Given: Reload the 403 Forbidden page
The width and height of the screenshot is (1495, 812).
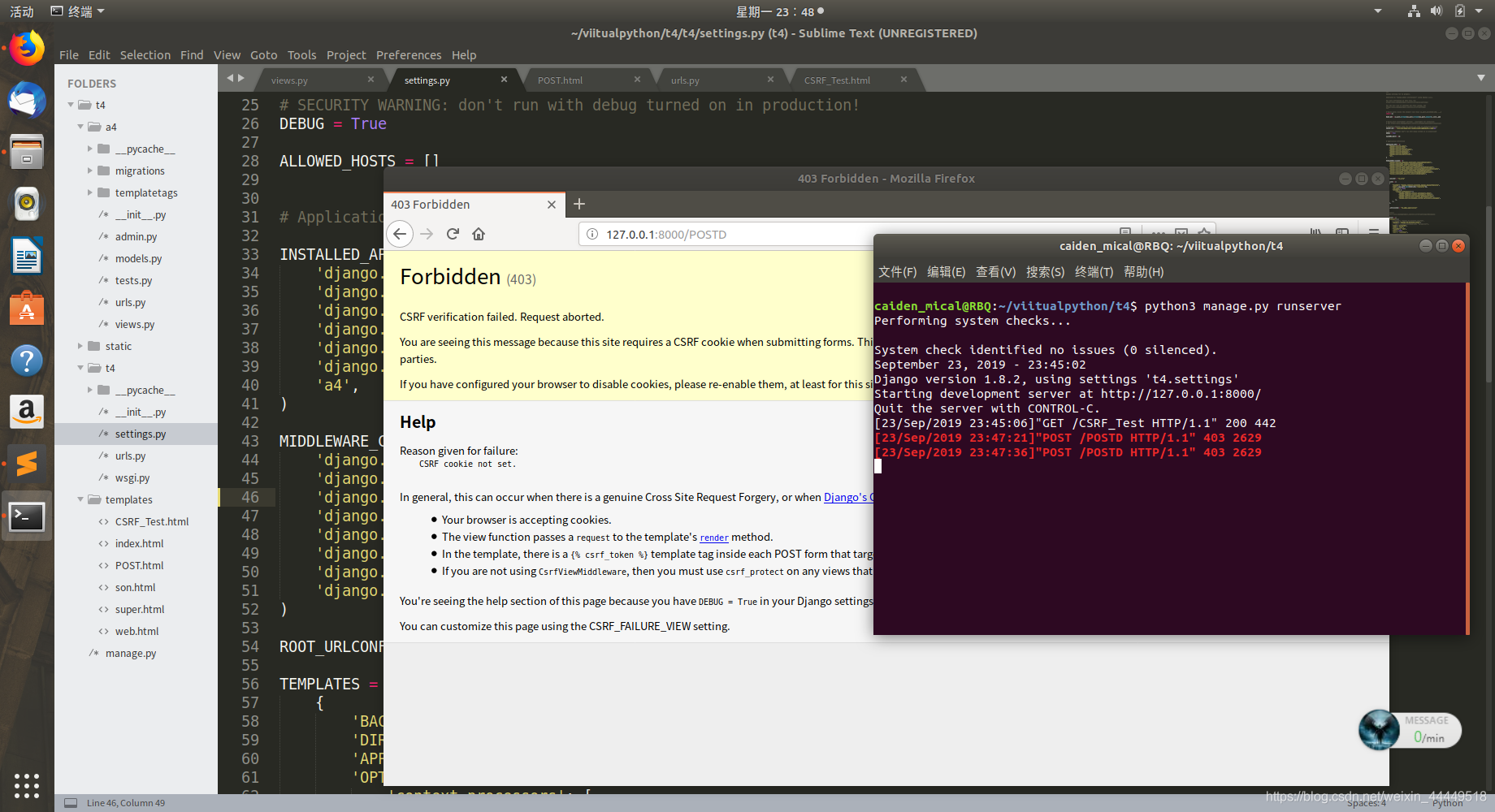Looking at the screenshot, I should tap(453, 234).
